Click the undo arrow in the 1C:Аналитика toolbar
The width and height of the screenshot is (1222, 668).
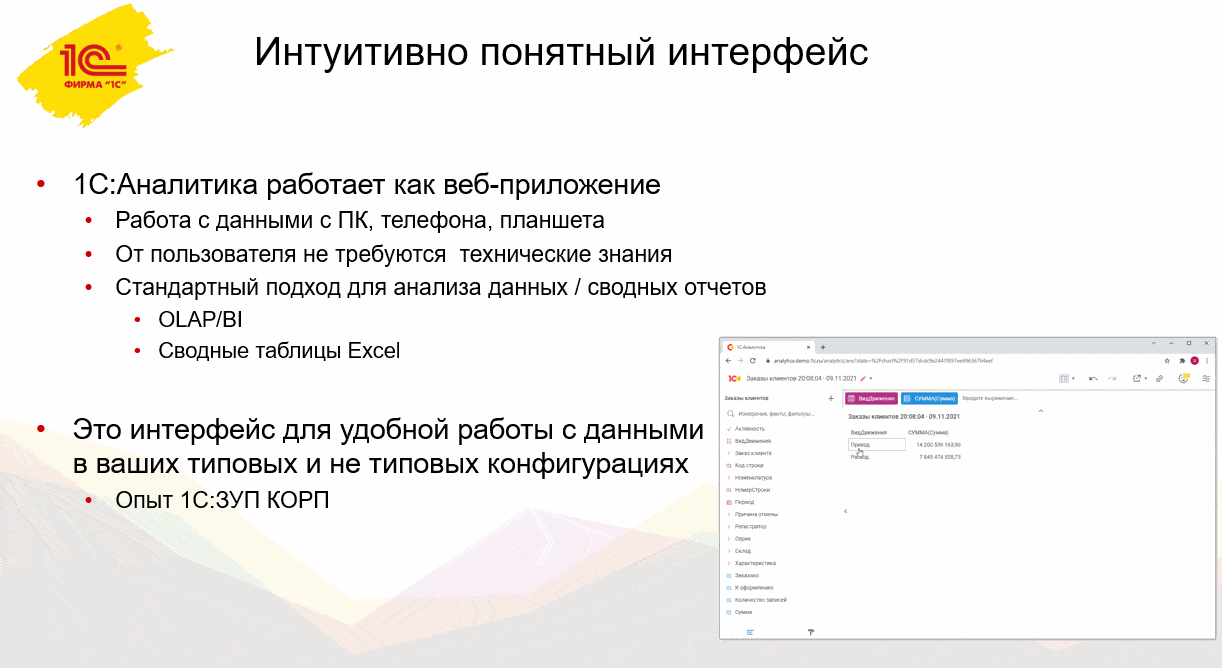(1093, 379)
